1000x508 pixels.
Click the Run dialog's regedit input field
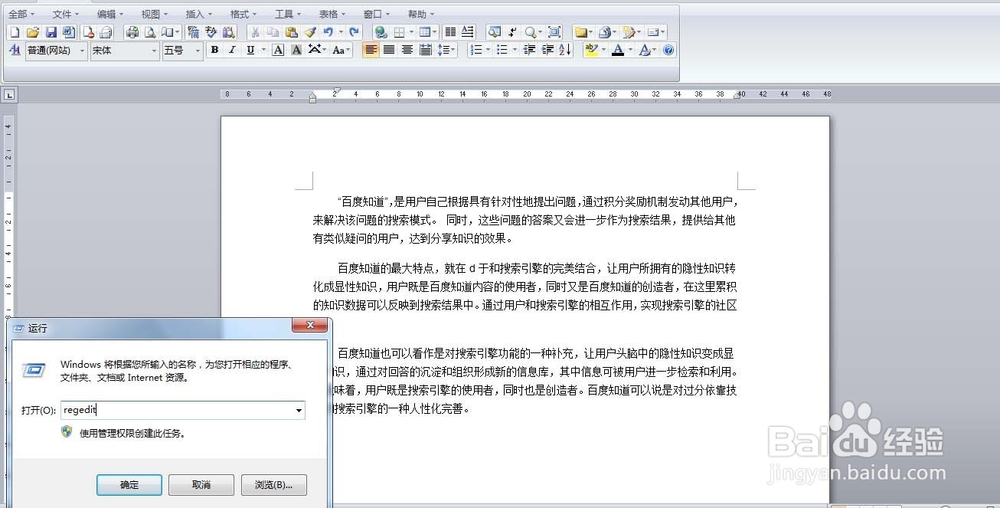[x=183, y=410]
